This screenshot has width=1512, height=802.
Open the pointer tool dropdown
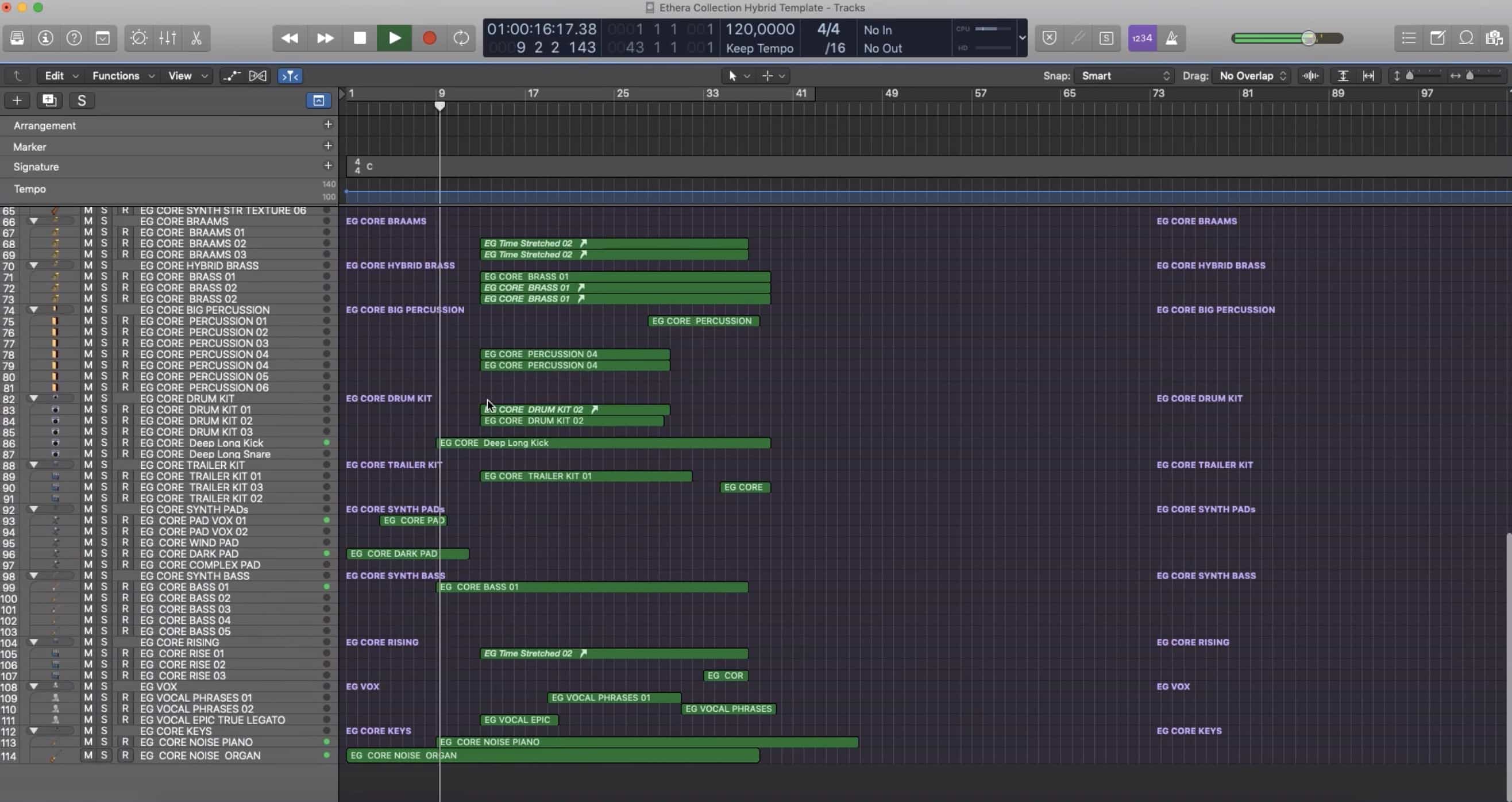[738, 76]
